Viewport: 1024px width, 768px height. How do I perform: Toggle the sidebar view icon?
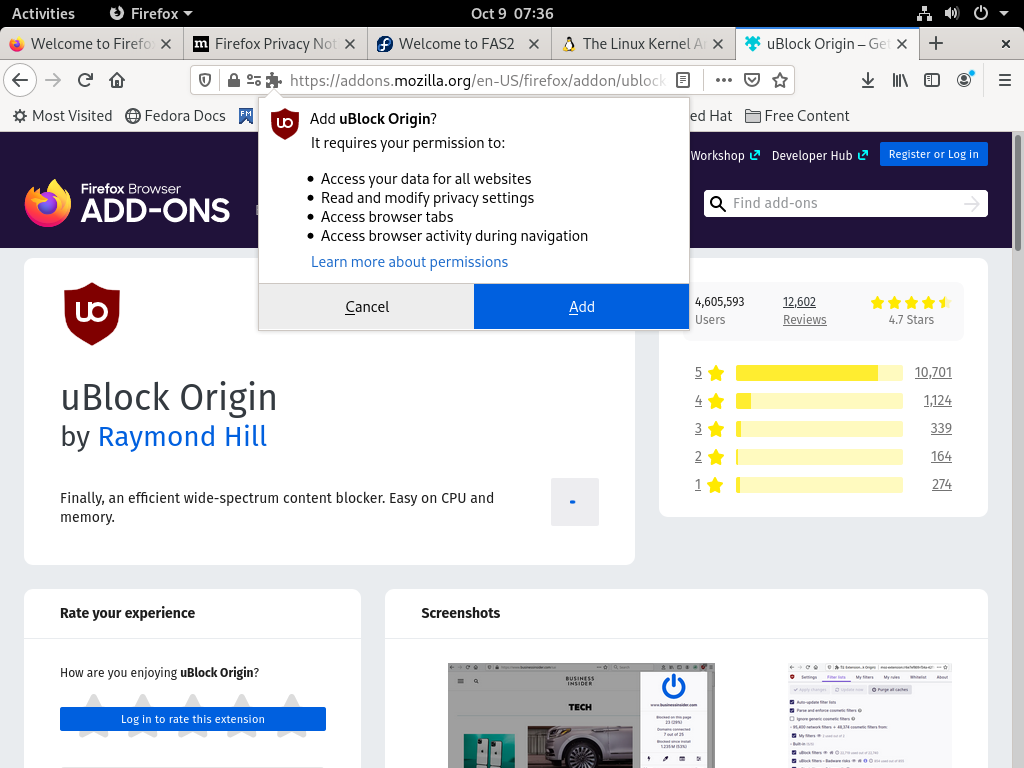(x=932, y=80)
